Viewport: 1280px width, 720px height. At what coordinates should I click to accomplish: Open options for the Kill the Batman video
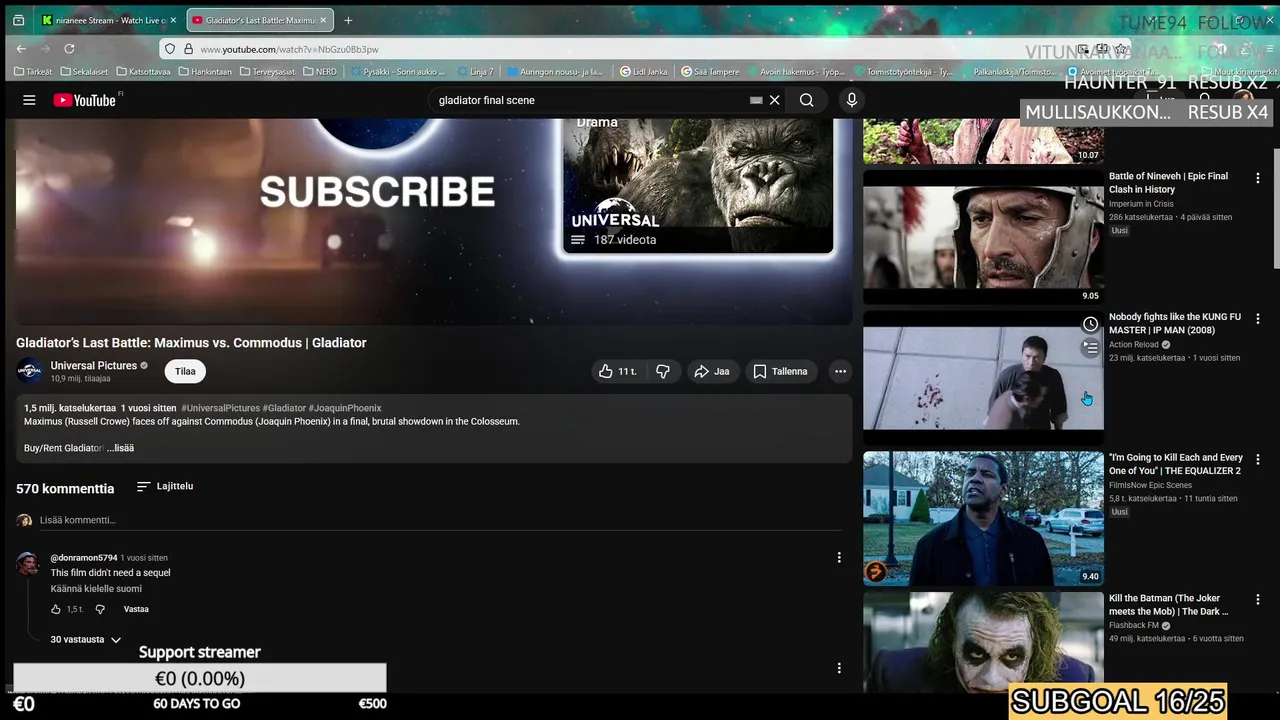[x=1258, y=600]
